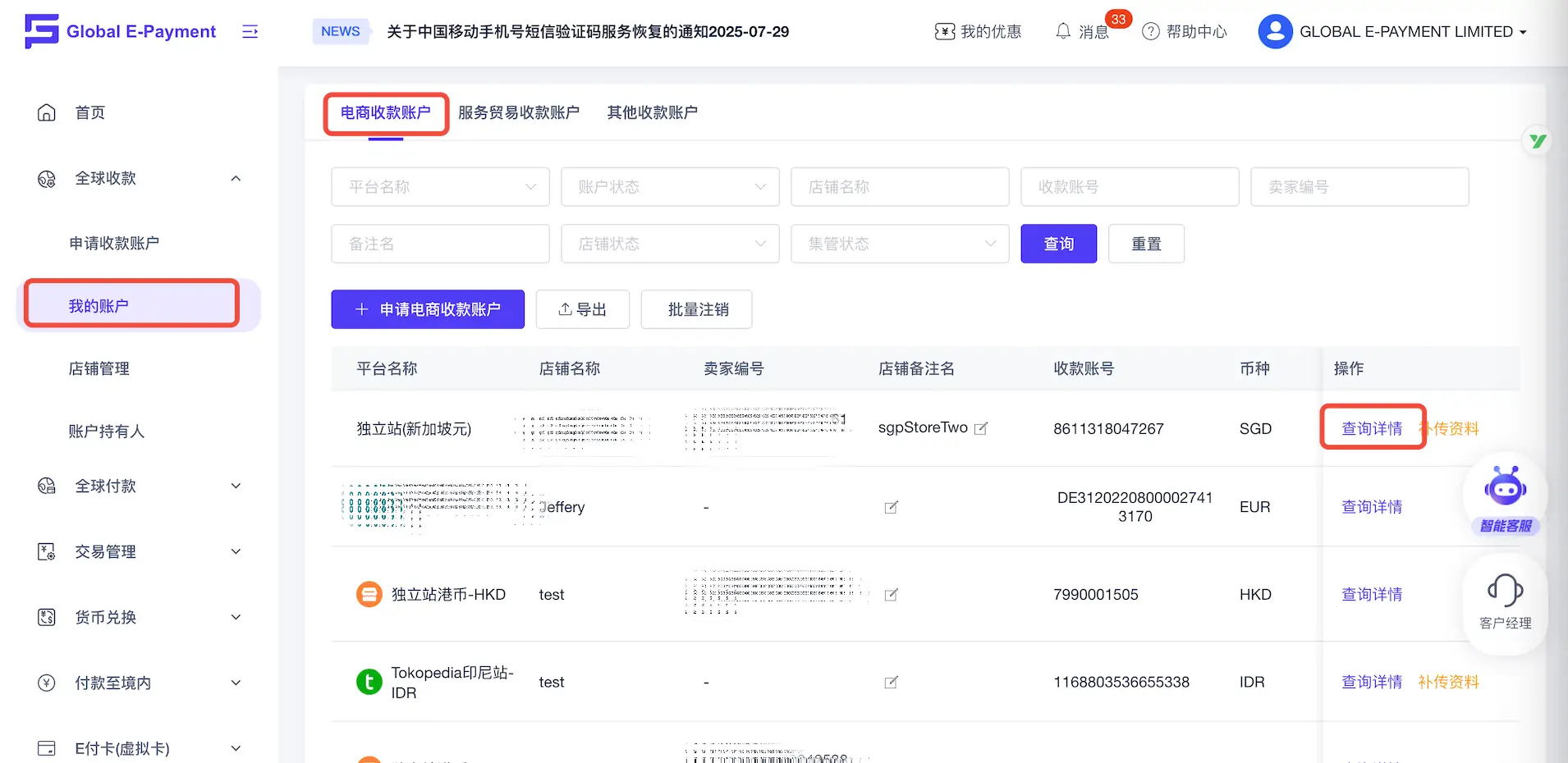Focus the 店铺名称 input field
The width and height of the screenshot is (1568, 763).
click(900, 187)
